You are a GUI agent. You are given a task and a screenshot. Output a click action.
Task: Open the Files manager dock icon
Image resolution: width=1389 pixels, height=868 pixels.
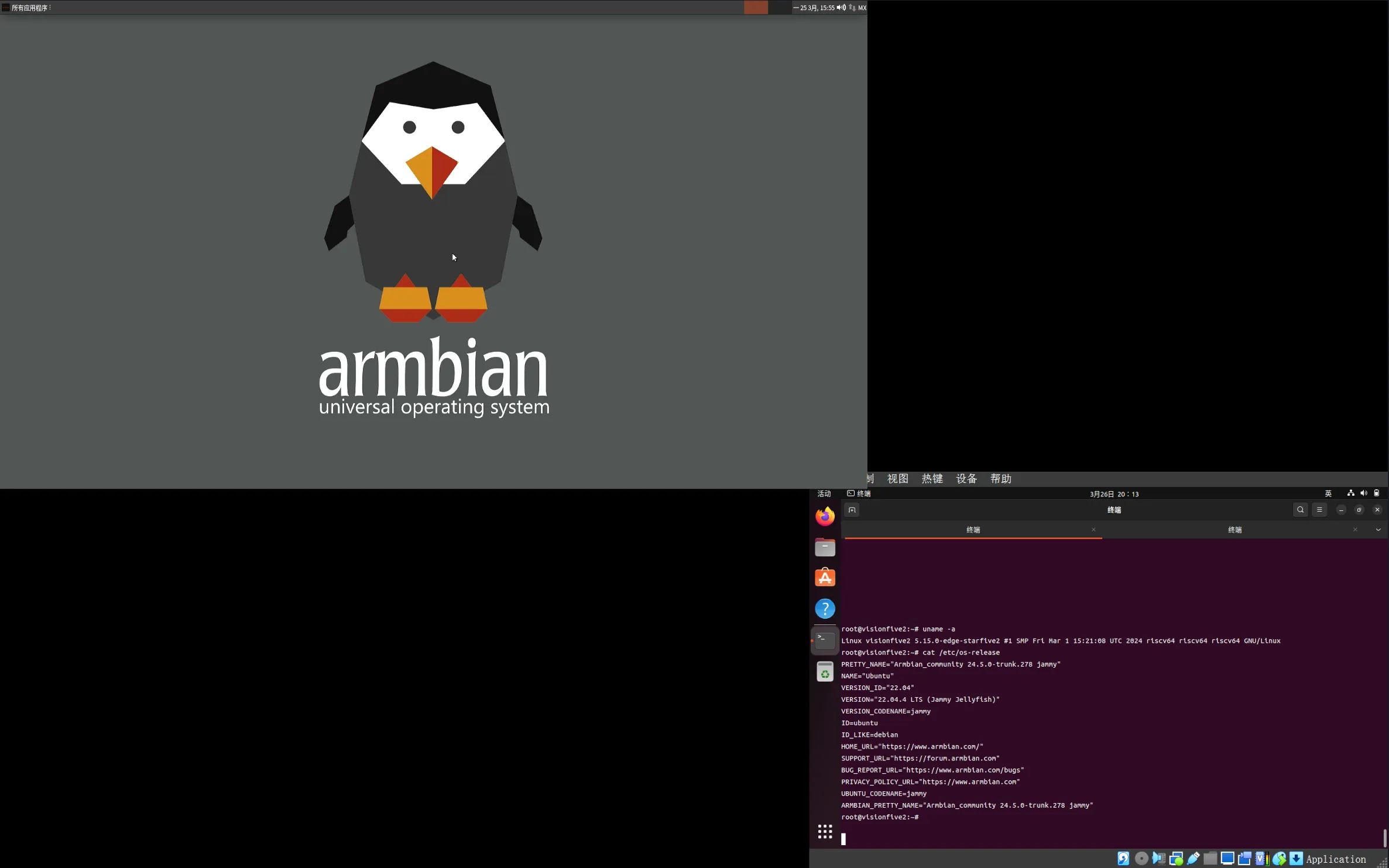(x=825, y=547)
